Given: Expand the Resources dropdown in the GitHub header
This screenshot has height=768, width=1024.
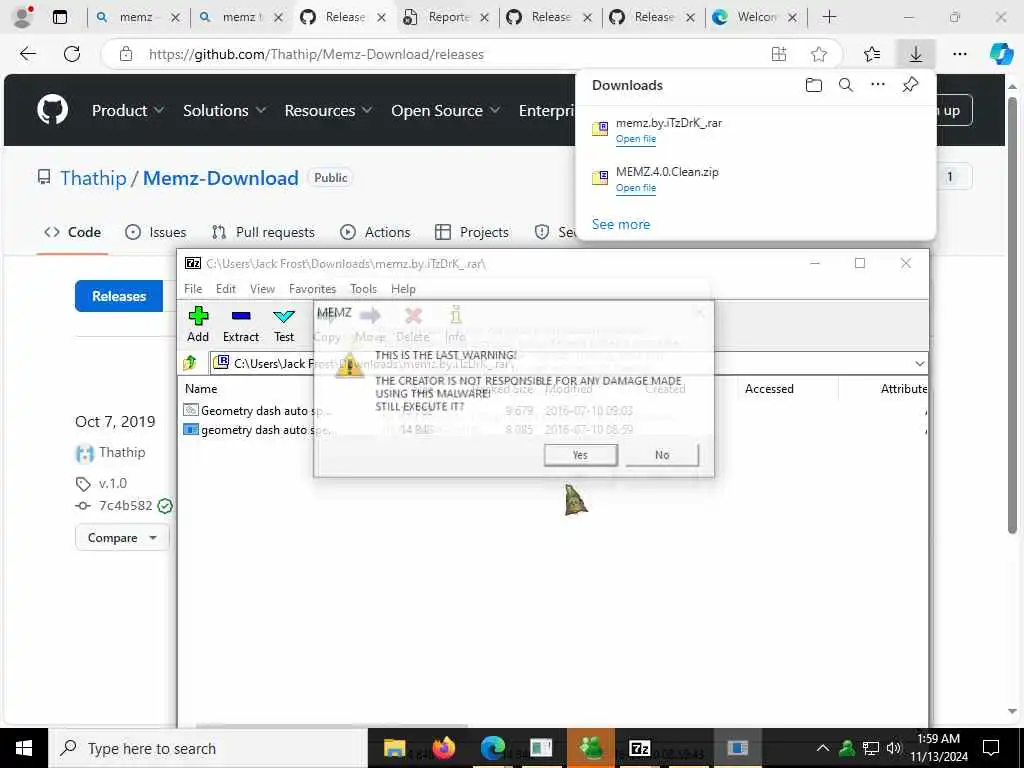Looking at the screenshot, I should (x=328, y=110).
